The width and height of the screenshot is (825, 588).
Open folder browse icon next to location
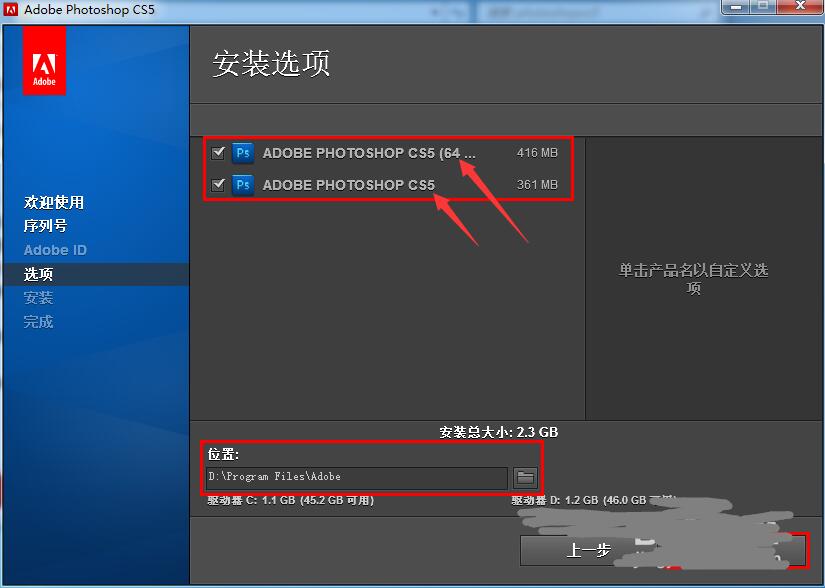pos(525,478)
